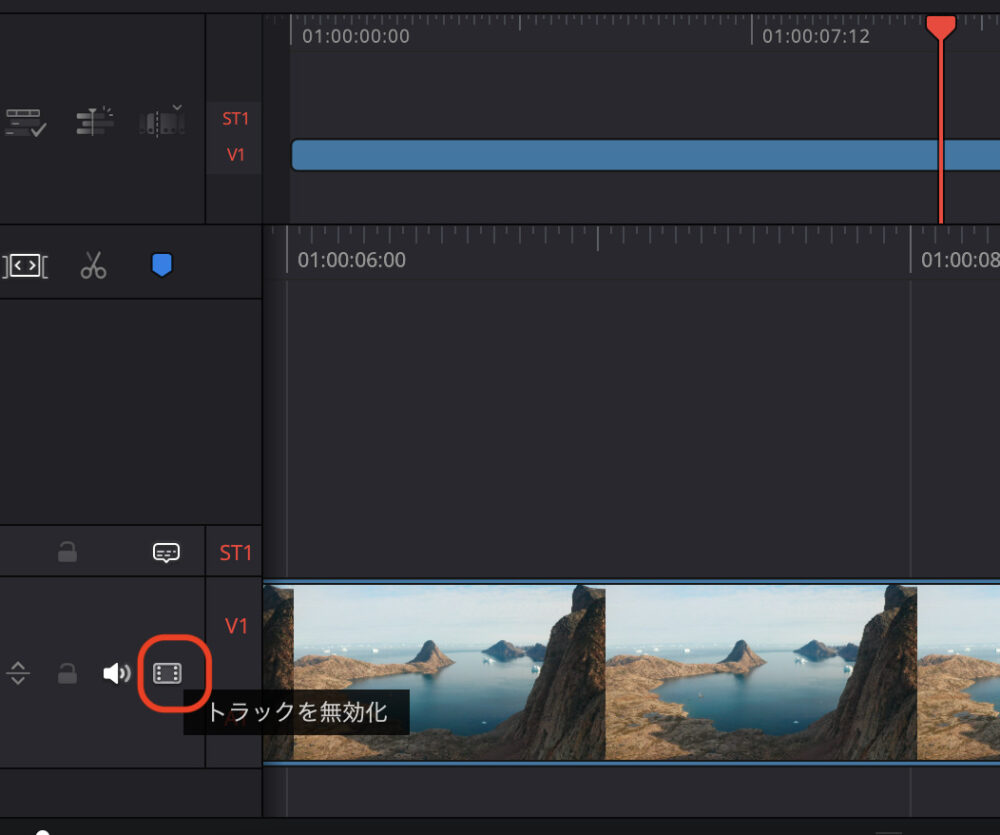Click the ruler near timecode 01:00:06:00
The image size is (1000, 835).
coord(350,259)
